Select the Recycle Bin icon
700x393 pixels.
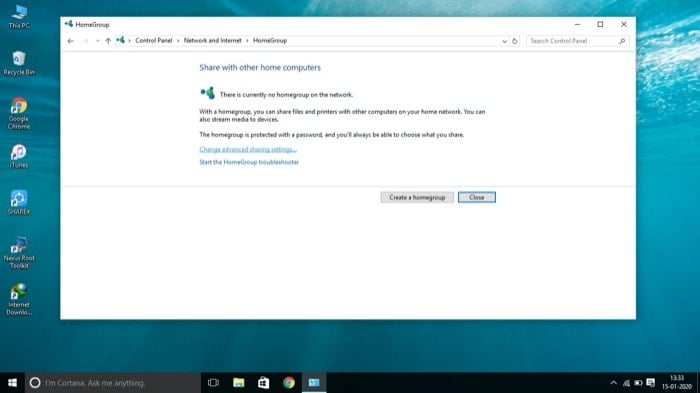click(19, 63)
